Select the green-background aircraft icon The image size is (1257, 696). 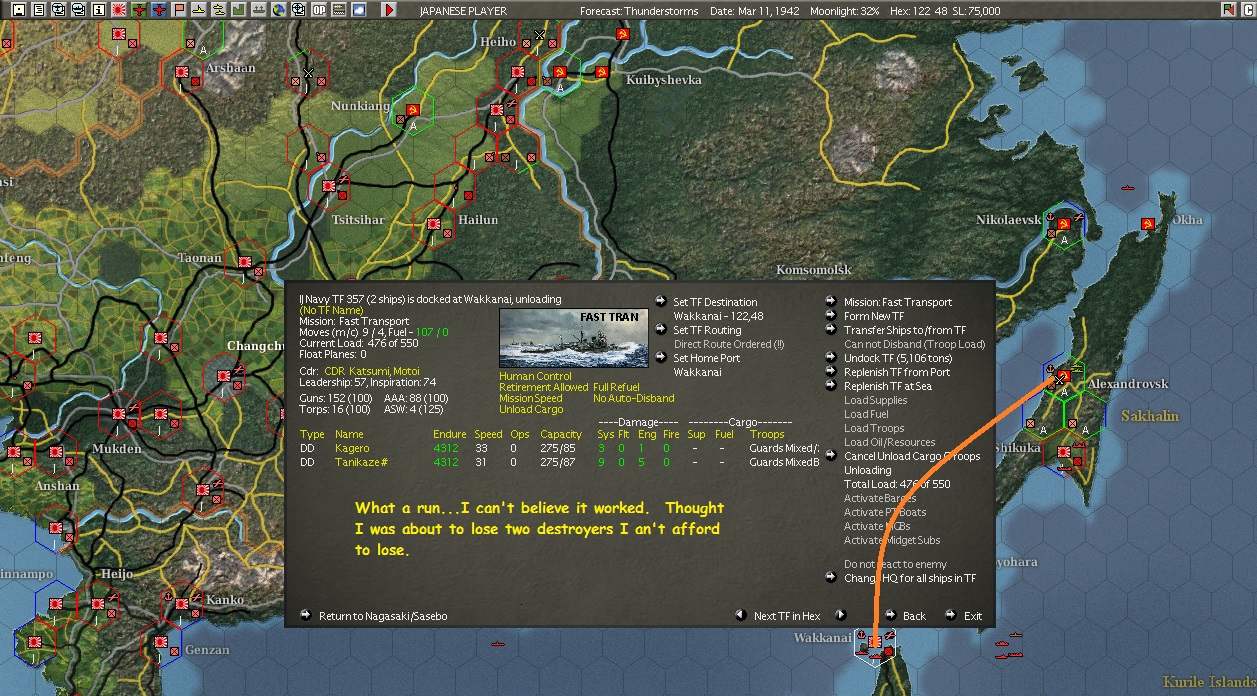(139, 10)
